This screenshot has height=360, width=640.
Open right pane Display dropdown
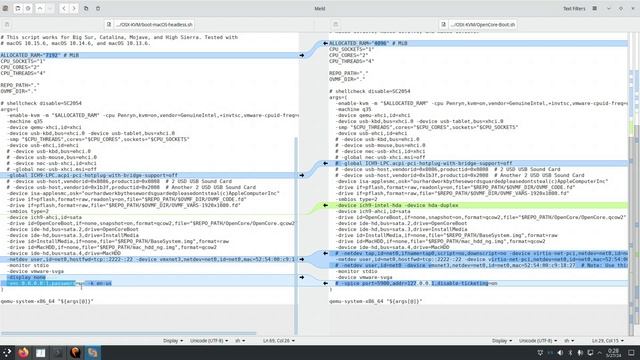tap(502, 340)
